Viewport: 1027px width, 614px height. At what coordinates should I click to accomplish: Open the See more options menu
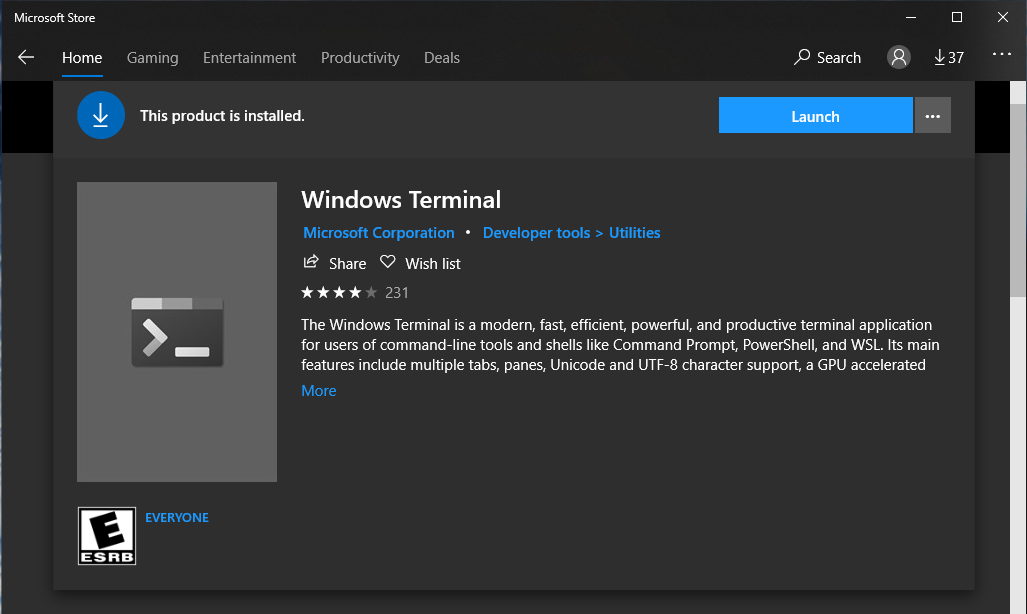pos(1001,55)
